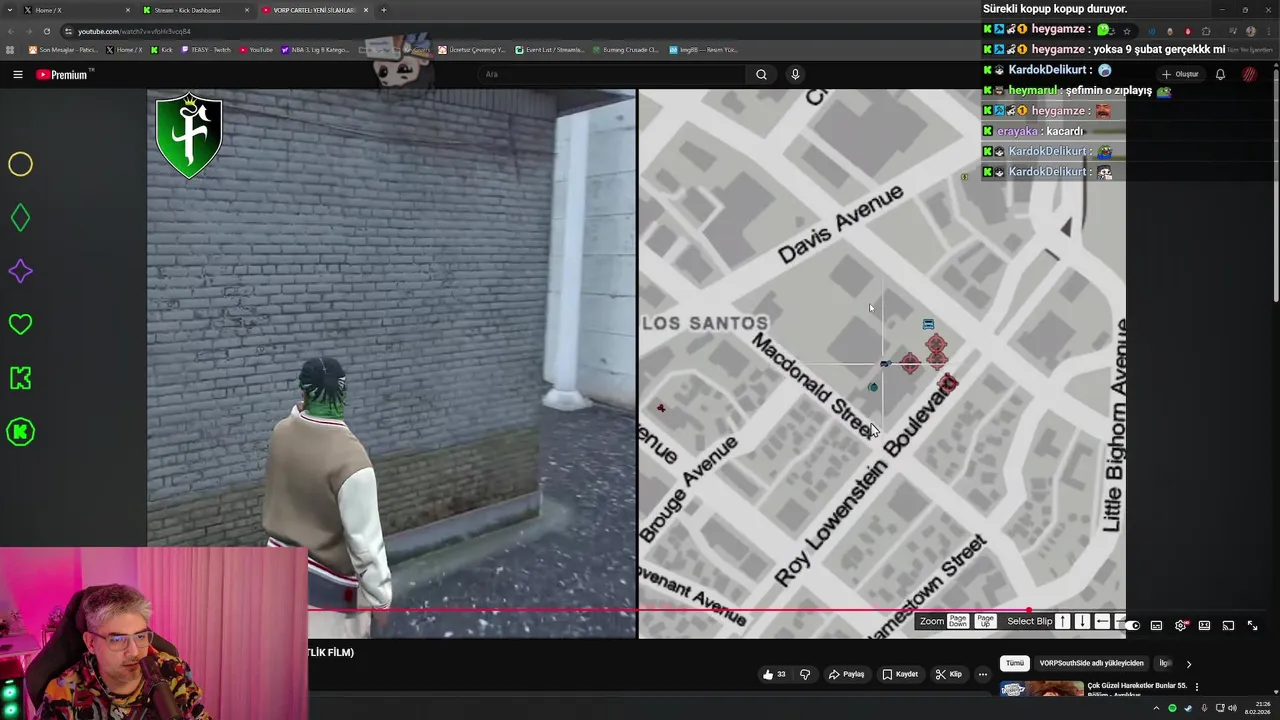This screenshot has width=1280, height=720.
Task: Show more filter chips with right chevron
Action: coord(1188,663)
